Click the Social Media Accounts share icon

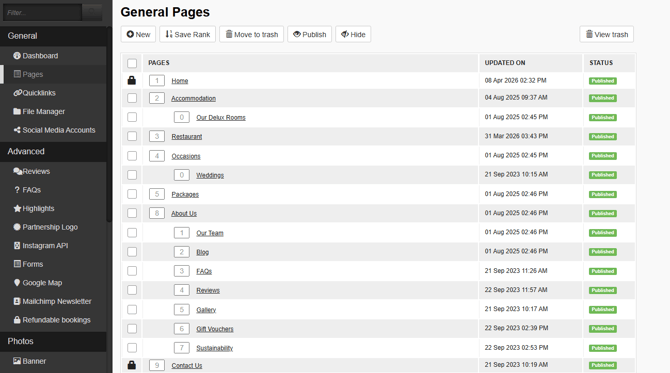pyautogui.click(x=17, y=130)
